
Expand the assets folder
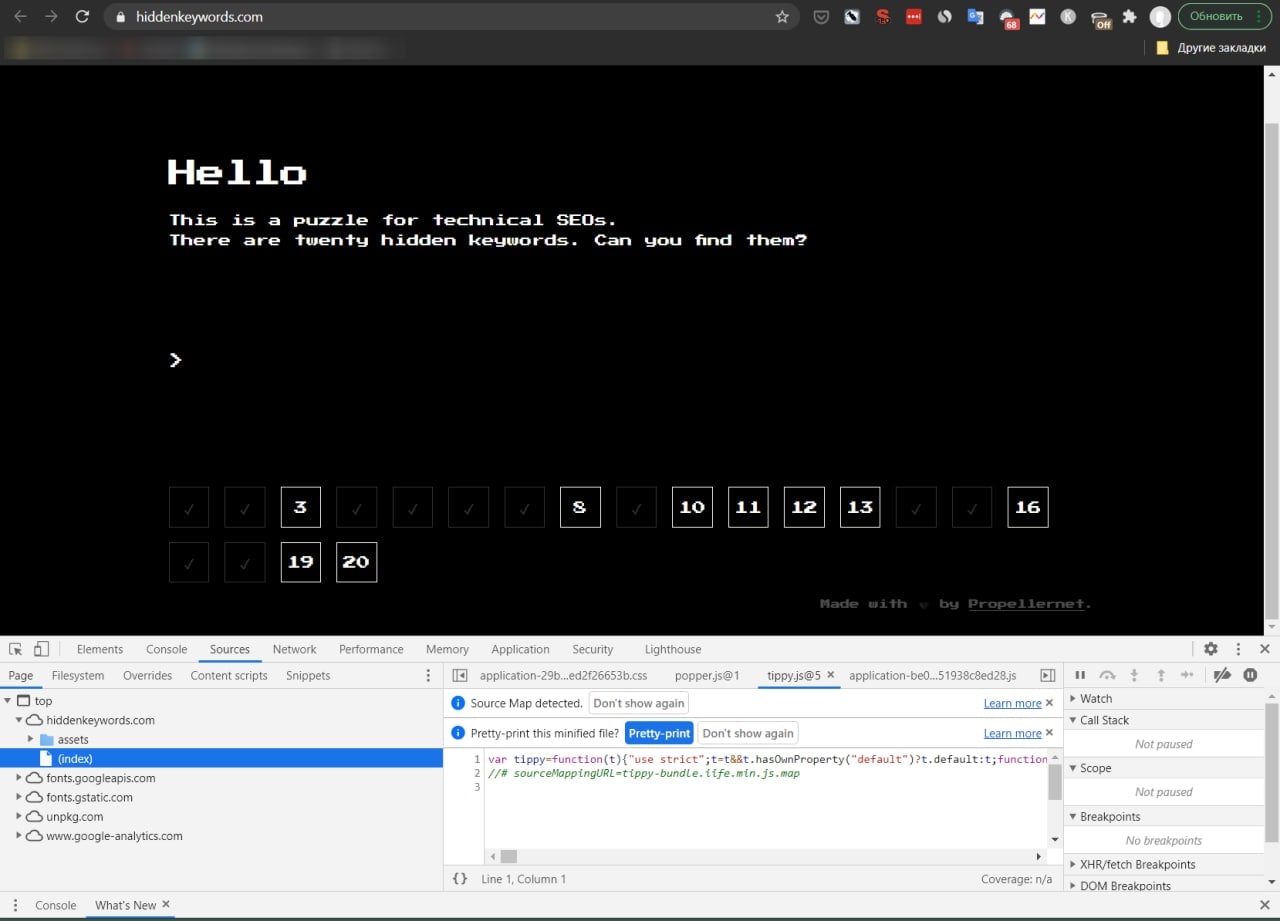click(x=31, y=739)
